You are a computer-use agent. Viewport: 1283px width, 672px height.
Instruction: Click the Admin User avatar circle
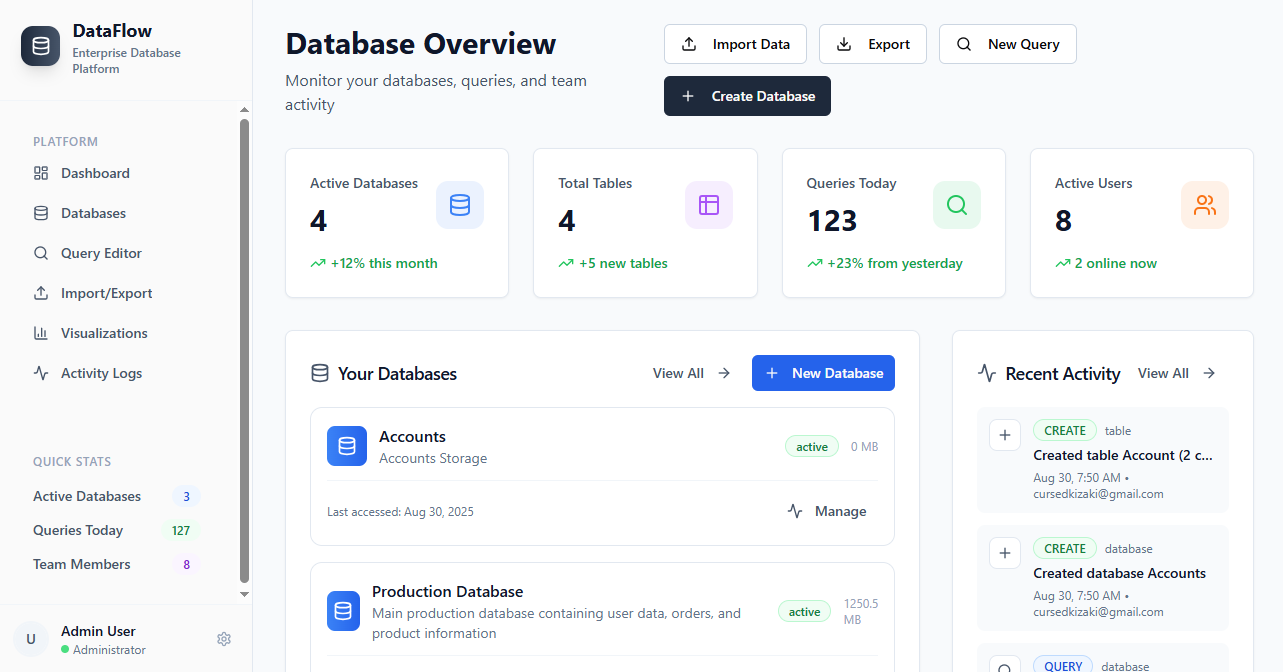31,639
